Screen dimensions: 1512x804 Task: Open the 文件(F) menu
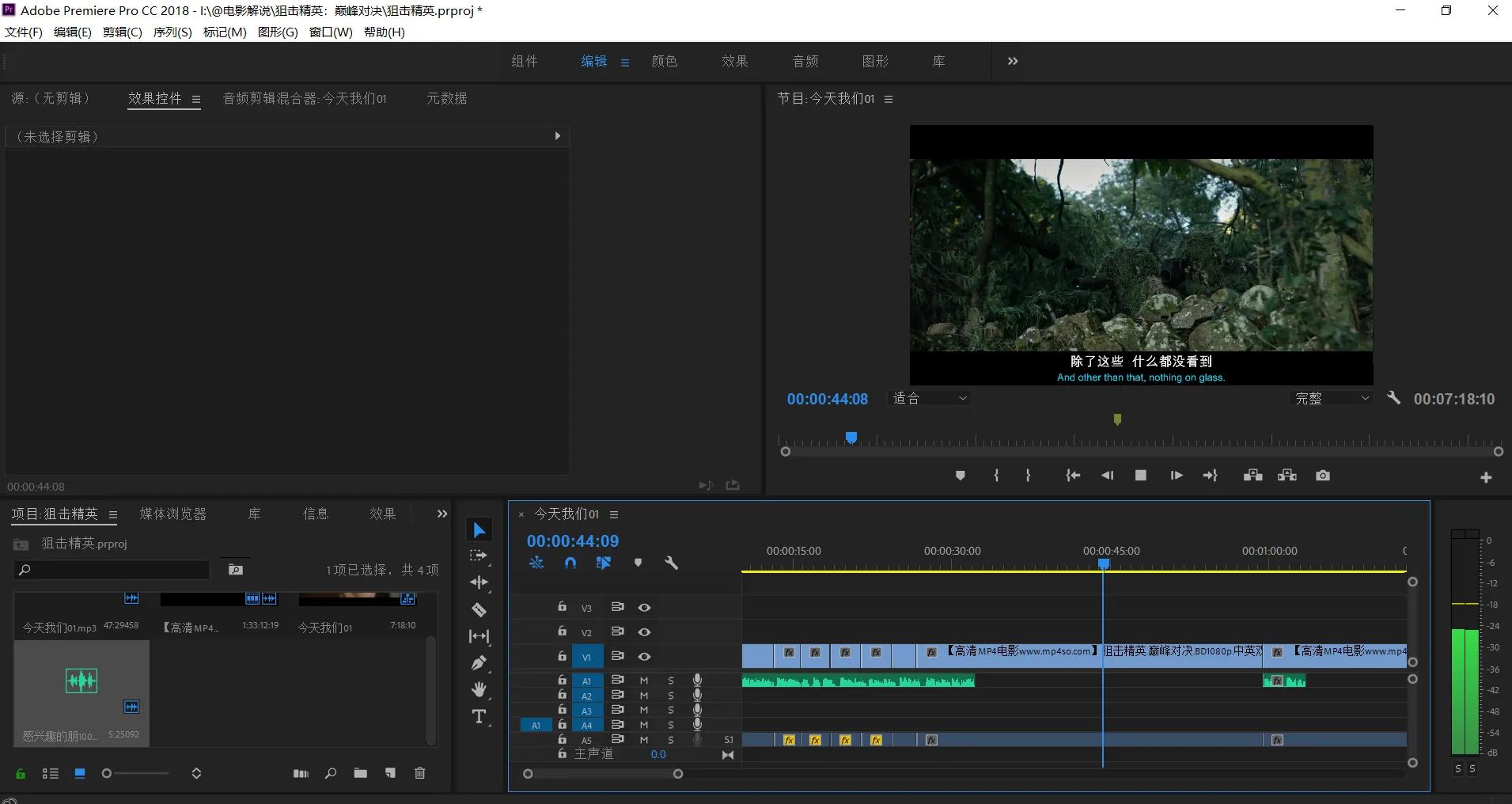(x=24, y=32)
